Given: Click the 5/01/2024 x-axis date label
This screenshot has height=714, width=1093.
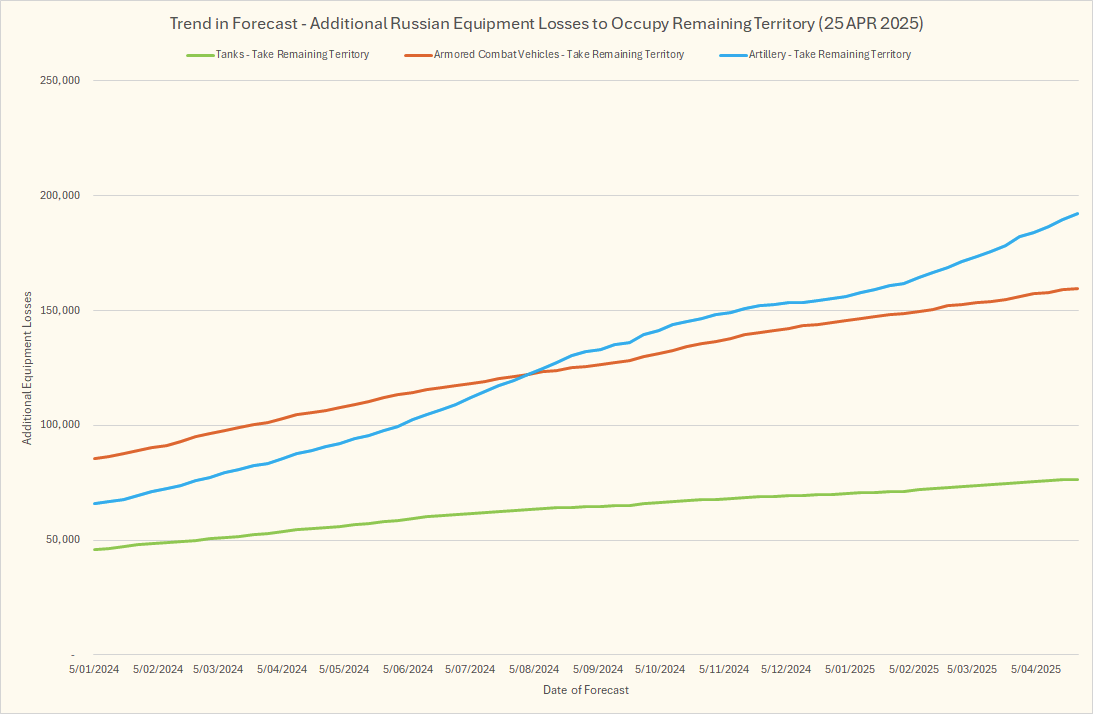Looking at the screenshot, I should click(95, 669).
